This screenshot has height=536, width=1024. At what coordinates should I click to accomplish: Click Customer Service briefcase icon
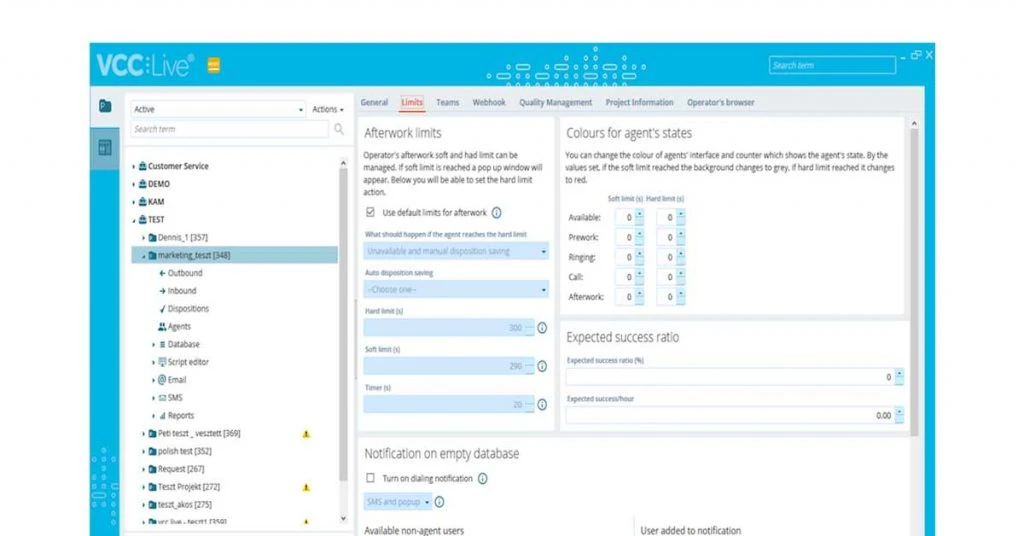point(142,166)
